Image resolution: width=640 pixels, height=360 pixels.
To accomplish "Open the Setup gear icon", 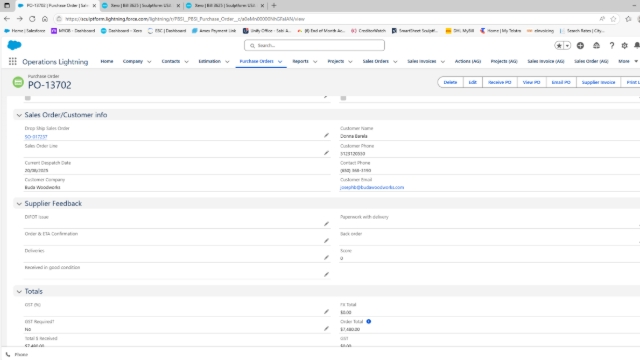I will coord(624,45).
